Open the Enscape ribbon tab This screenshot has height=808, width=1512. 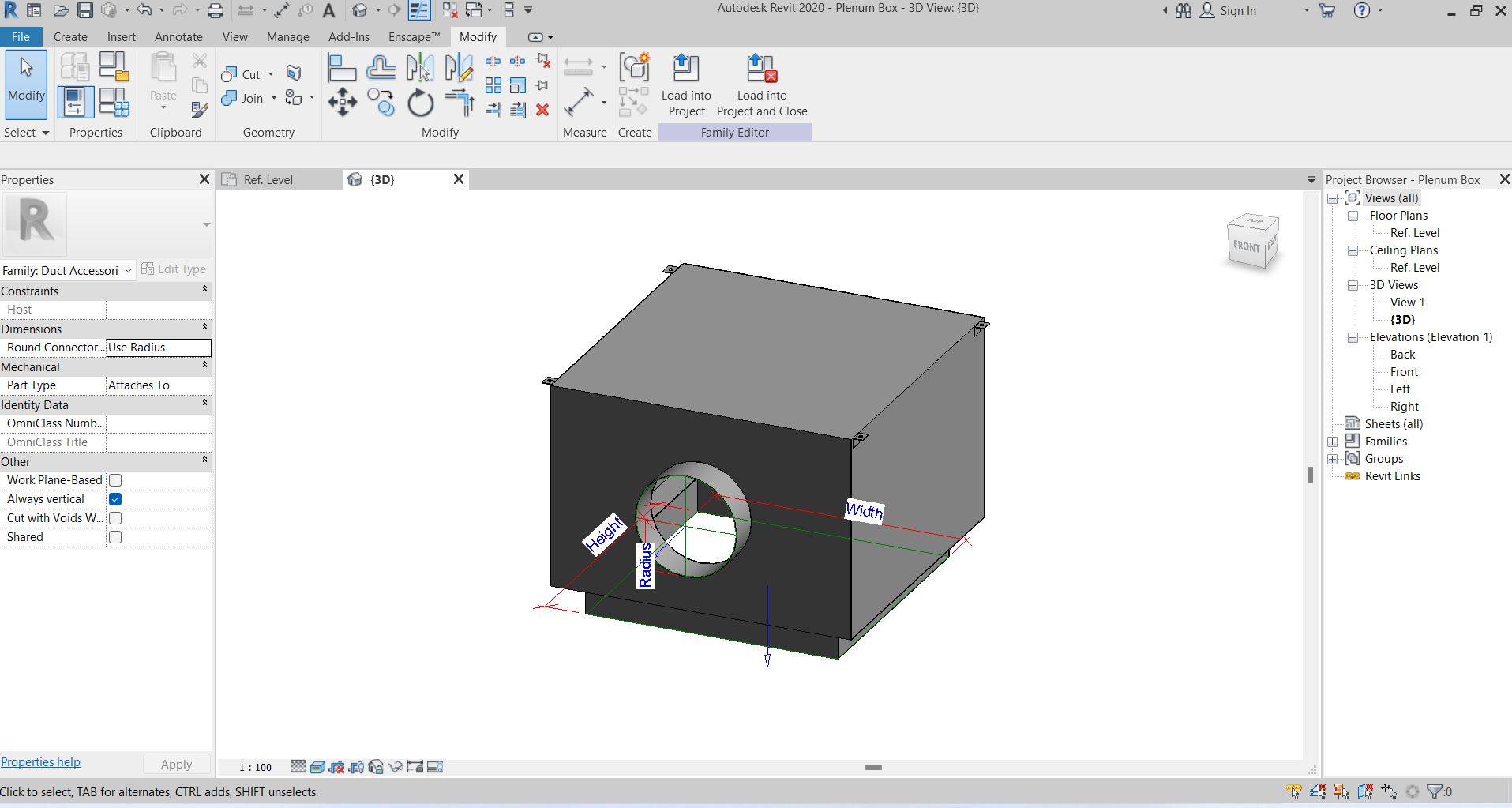[x=414, y=37]
